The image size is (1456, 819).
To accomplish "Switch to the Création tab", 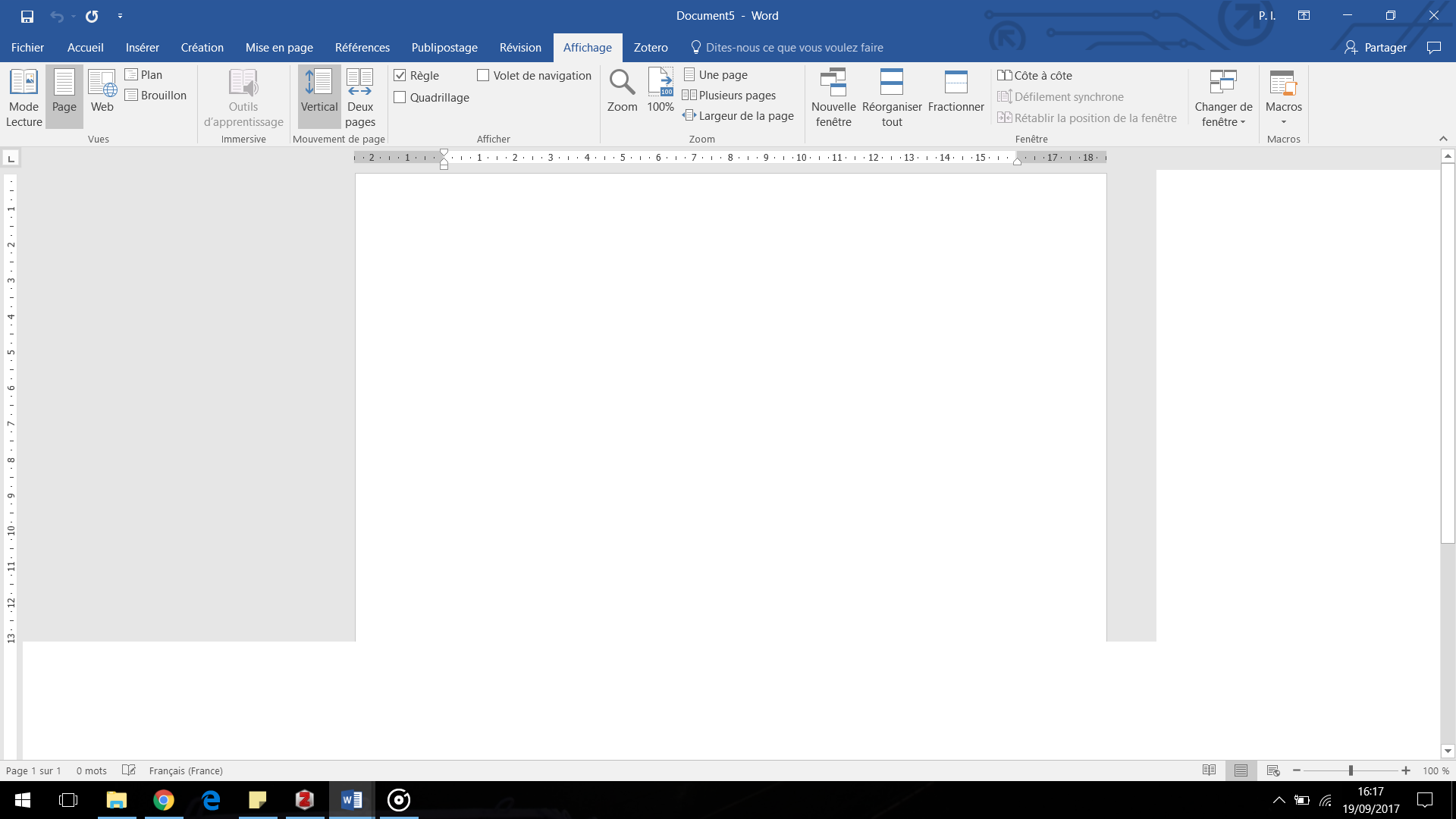I will [202, 47].
